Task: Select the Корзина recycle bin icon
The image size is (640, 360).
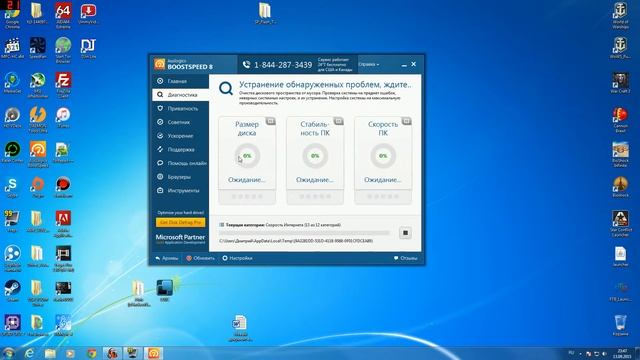Action: tap(620, 325)
